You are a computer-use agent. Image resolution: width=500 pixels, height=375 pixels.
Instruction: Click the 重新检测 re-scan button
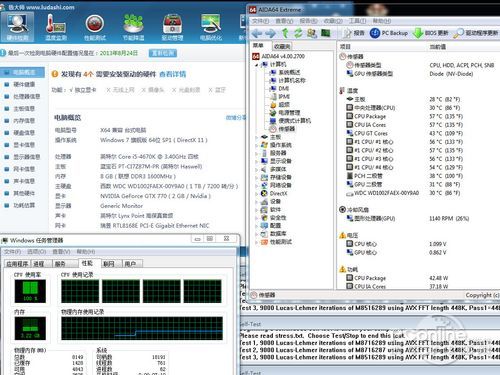pos(163,53)
